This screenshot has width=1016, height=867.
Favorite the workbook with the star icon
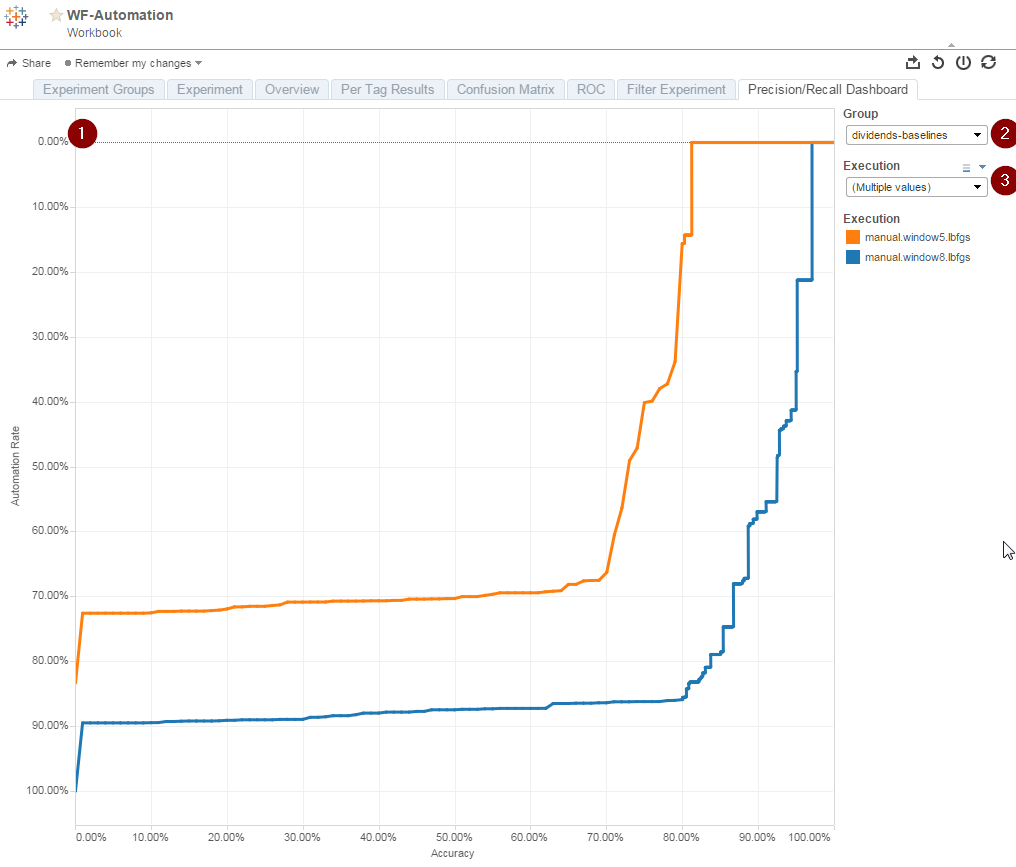[56, 15]
